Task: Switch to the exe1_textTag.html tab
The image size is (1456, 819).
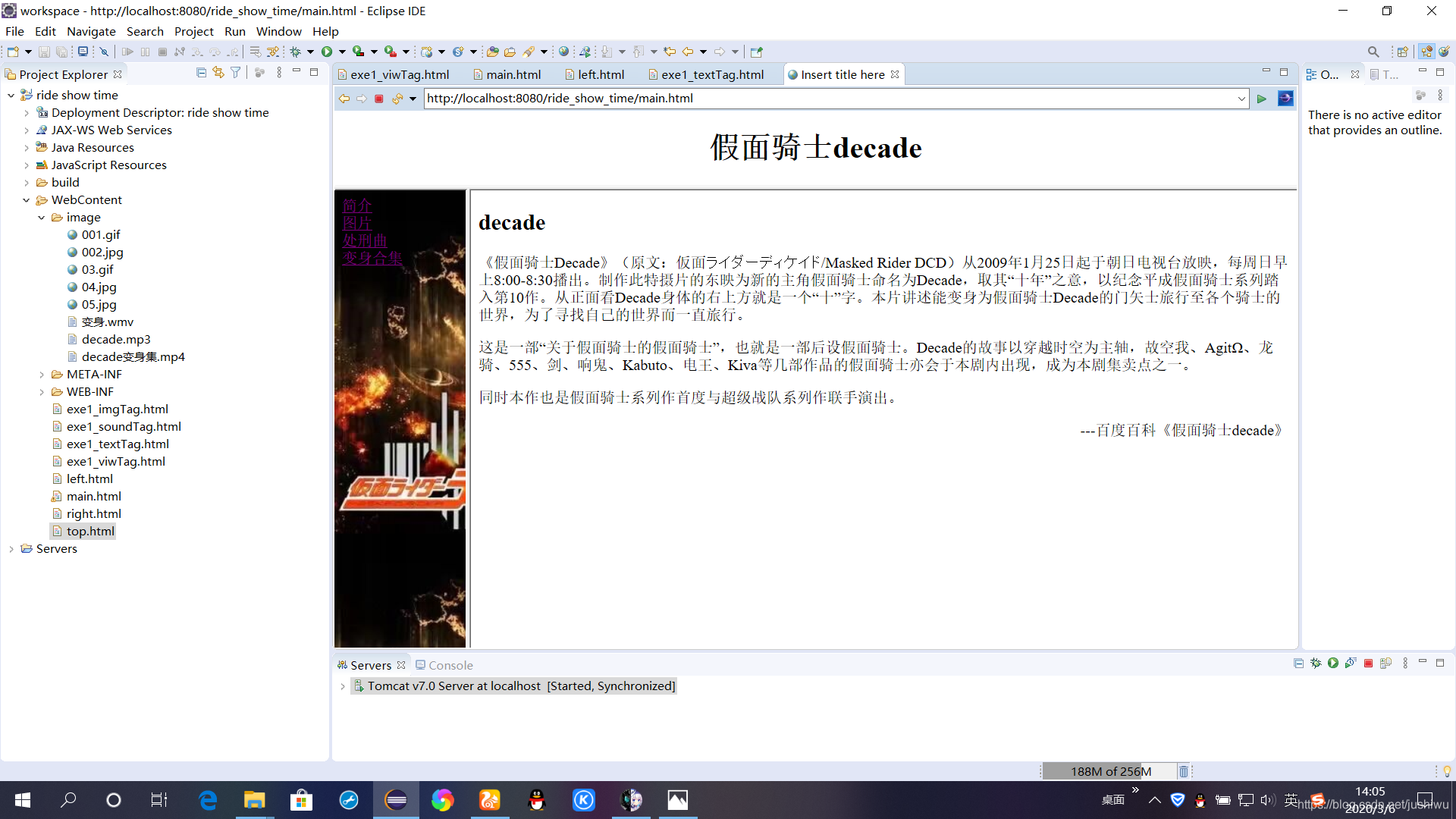Action: point(705,74)
